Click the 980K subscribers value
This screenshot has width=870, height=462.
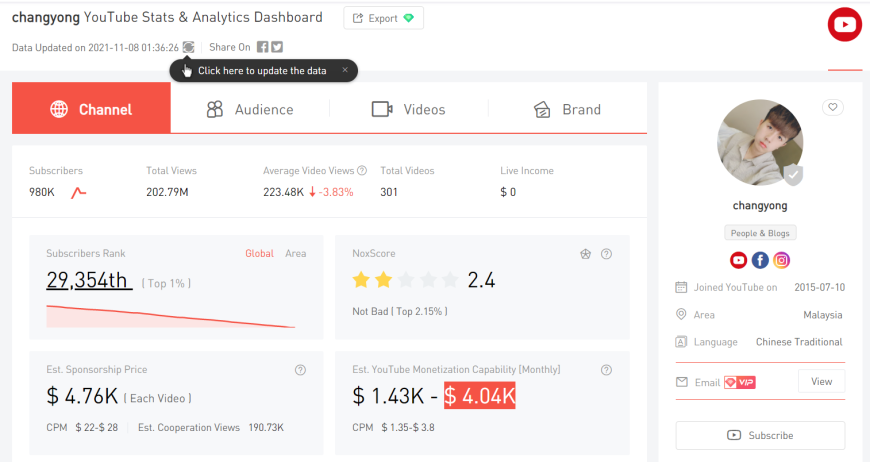pyautogui.click(x=42, y=192)
